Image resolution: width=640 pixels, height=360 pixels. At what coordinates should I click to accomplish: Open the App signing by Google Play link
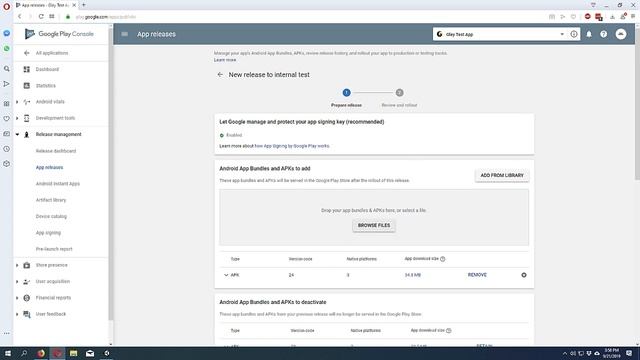(292, 146)
